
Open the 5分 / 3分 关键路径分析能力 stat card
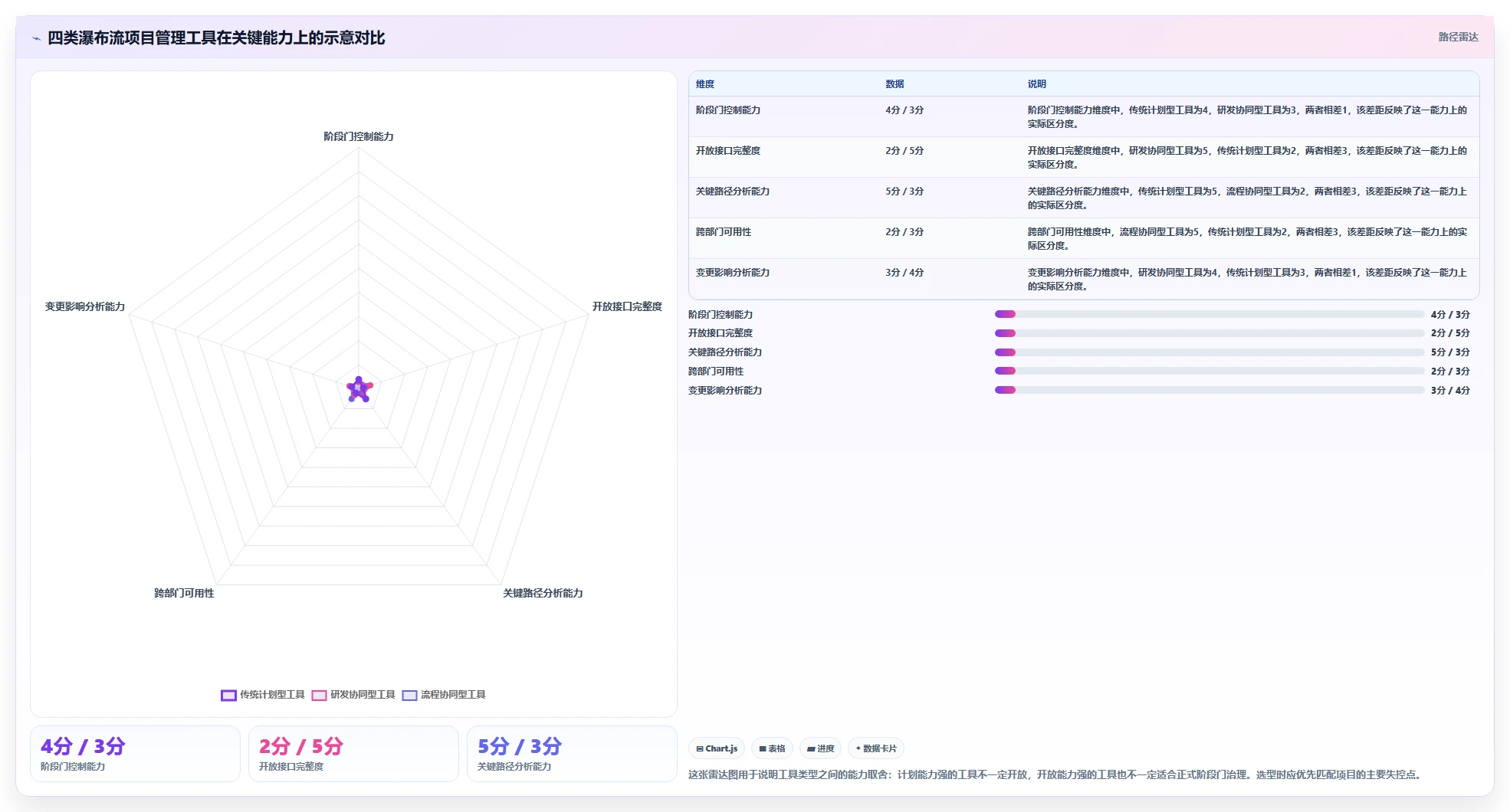click(572, 754)
